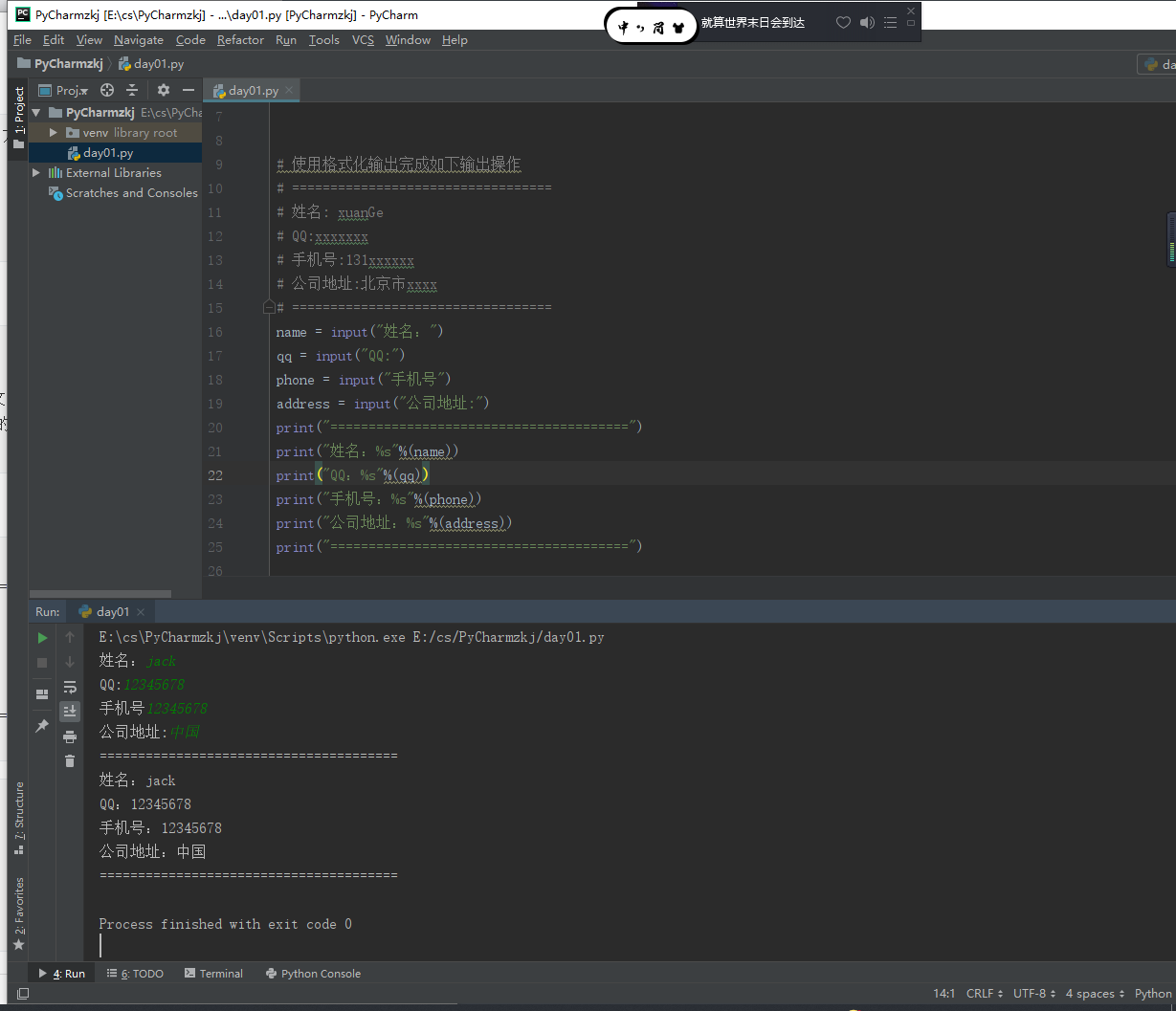Toggle soft-wrap in Run console

point(70,687)
